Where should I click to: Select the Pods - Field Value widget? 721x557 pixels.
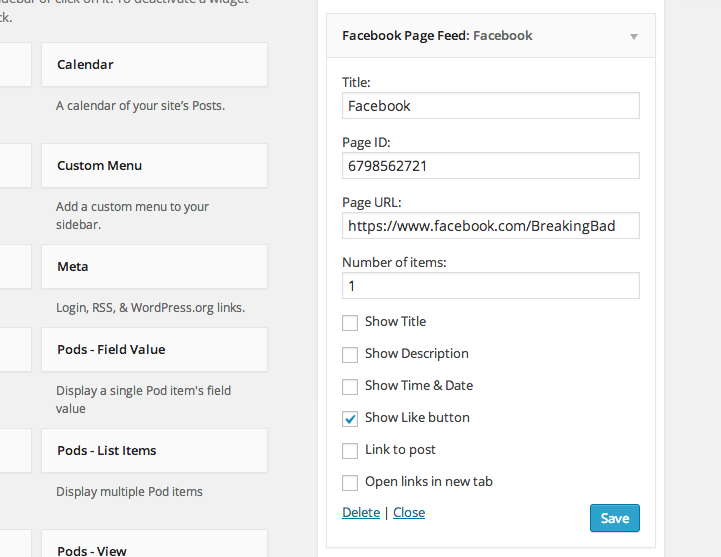(x=154, y=350)
